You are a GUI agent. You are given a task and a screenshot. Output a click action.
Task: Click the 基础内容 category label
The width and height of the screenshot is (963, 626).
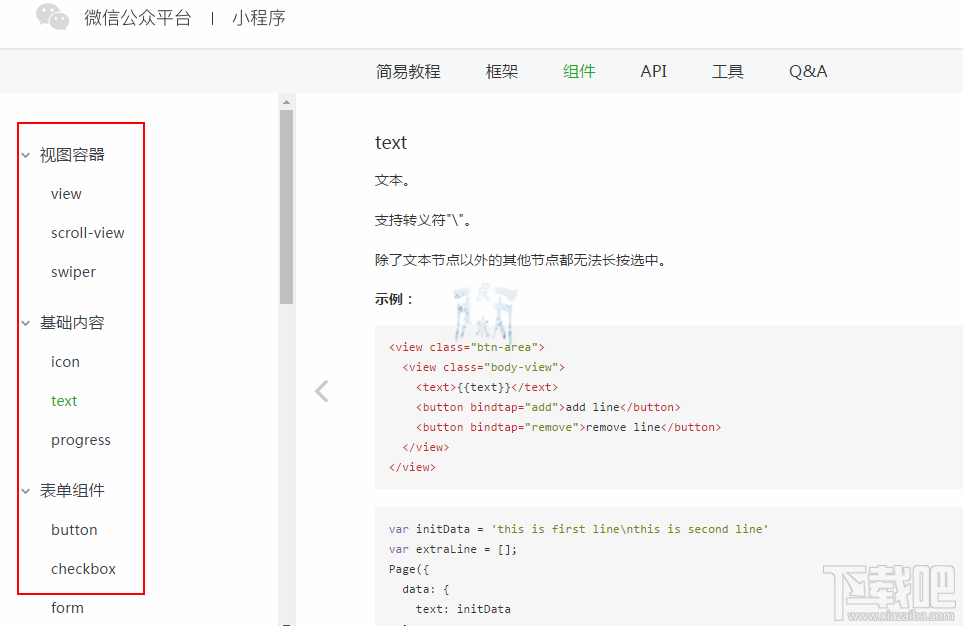tap(72, 323)
